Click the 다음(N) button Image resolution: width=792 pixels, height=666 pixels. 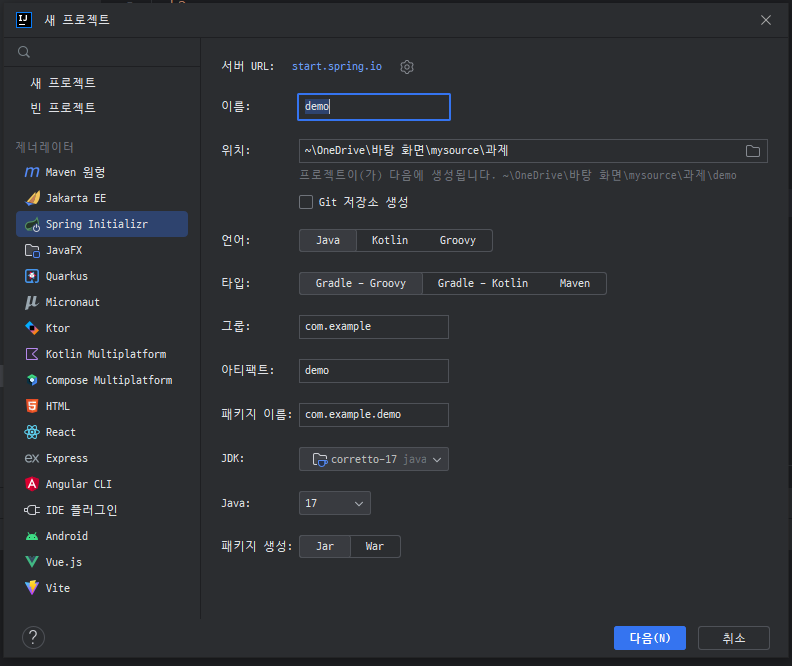point(650,638)
